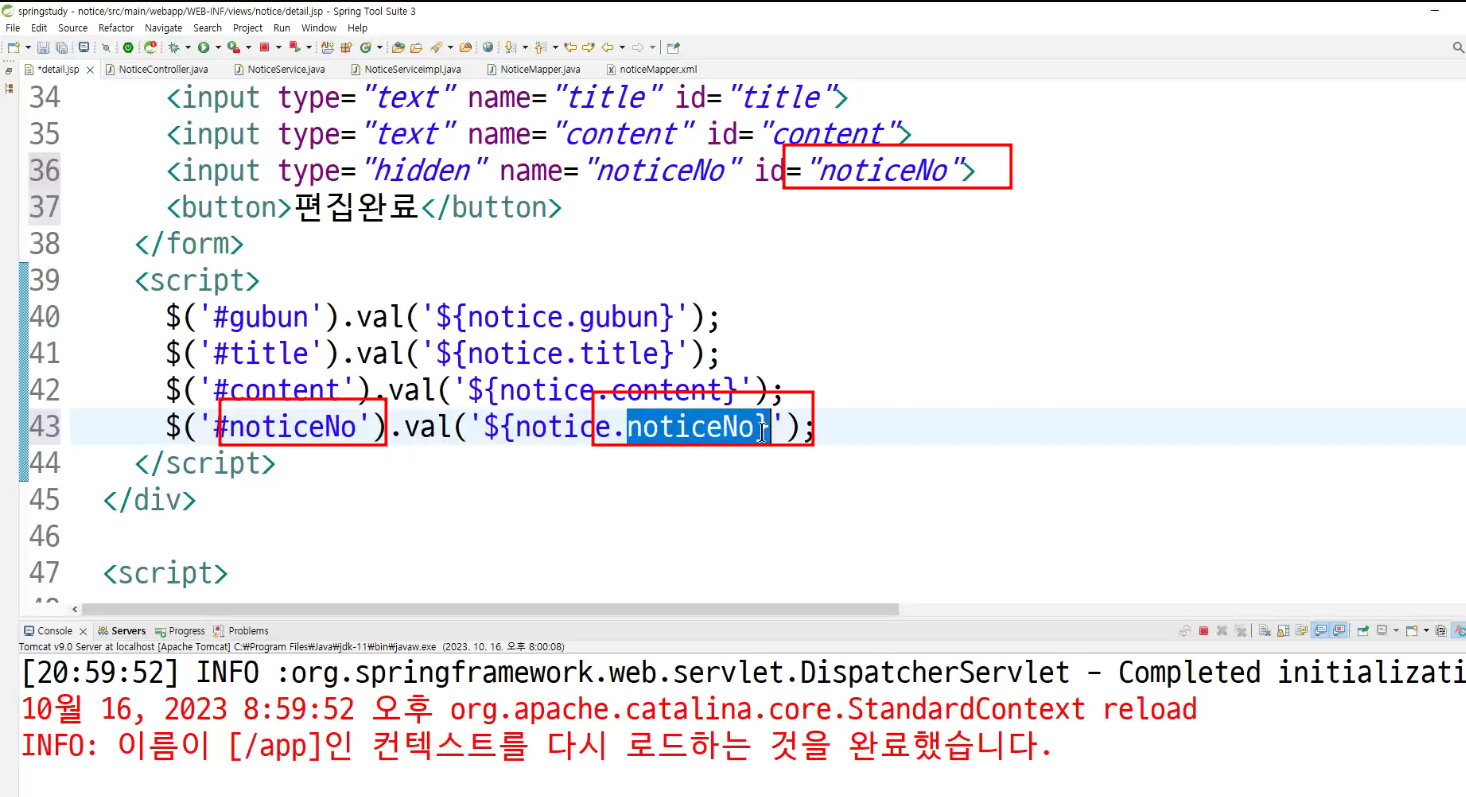
Task: Click the Next Annotation toolbar icon
Action: [511, 47]
